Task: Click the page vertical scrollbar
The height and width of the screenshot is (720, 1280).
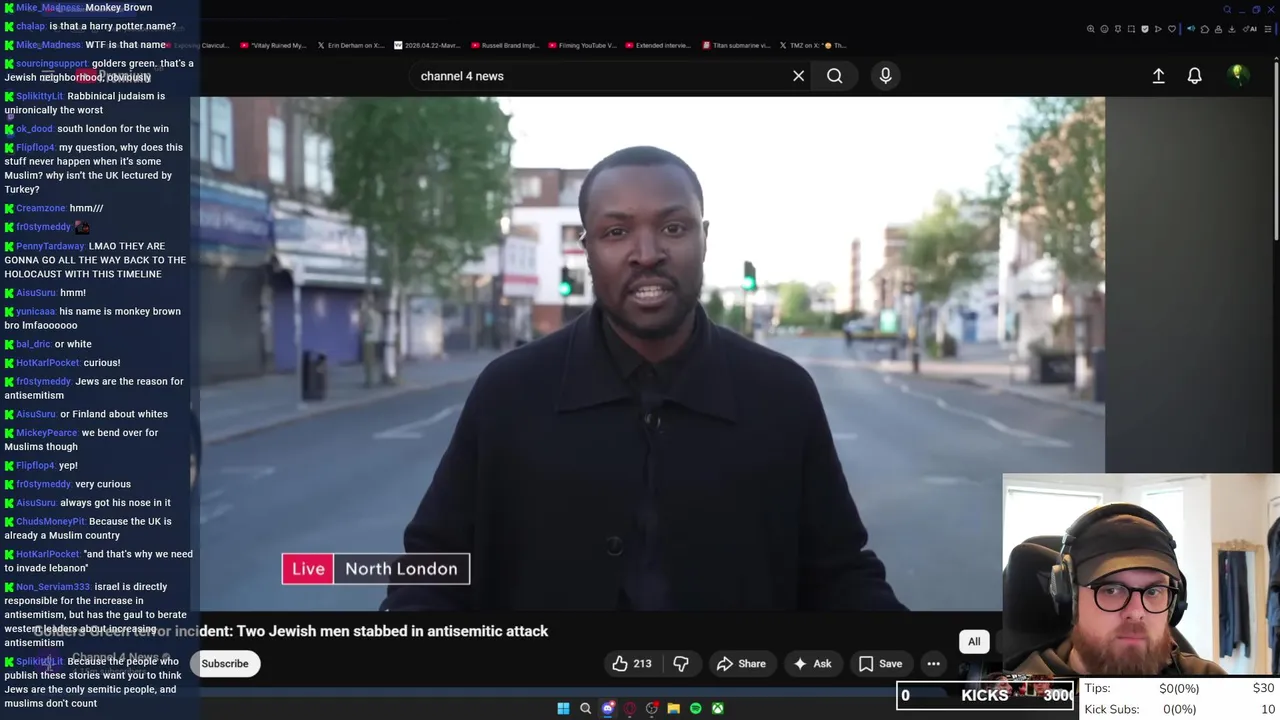Action: 1275,150
